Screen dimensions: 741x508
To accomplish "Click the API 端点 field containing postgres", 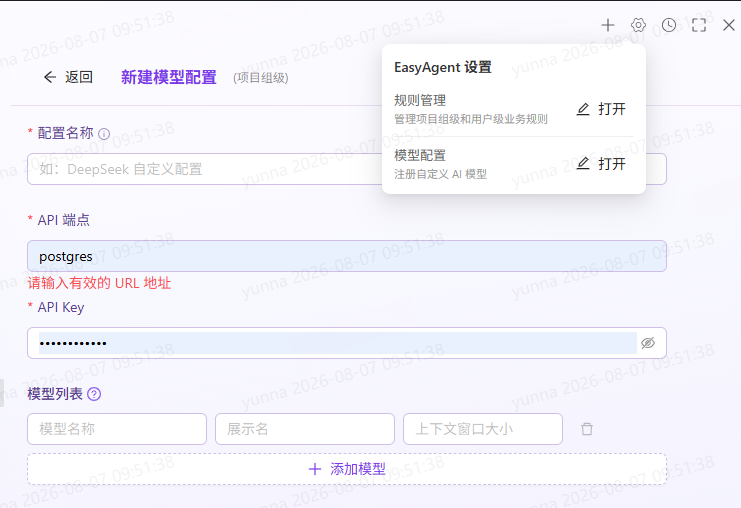I will click(347, 256).
